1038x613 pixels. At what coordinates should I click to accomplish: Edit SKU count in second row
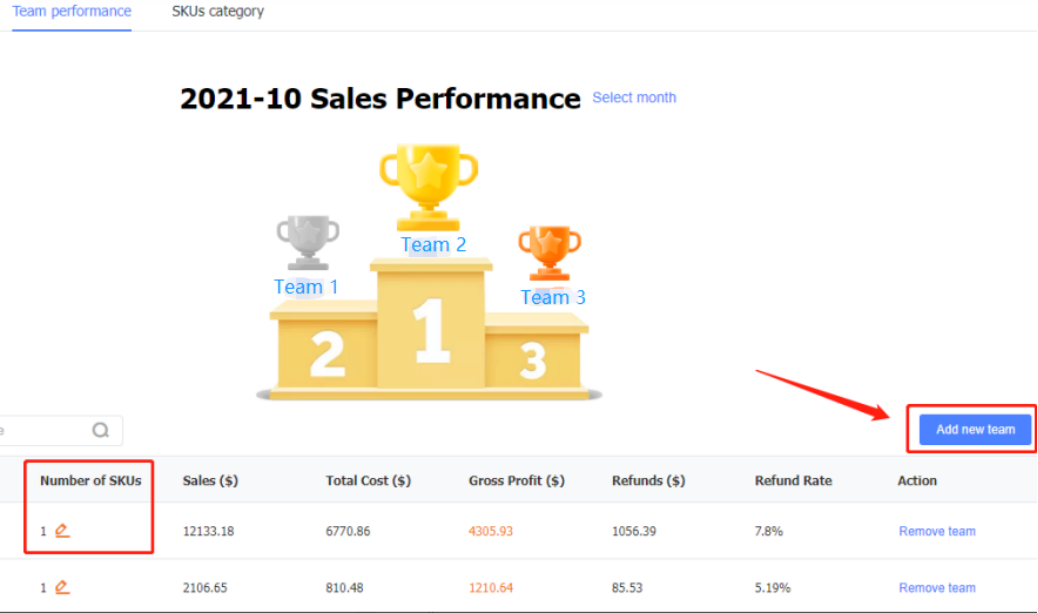tap(62, 587)
